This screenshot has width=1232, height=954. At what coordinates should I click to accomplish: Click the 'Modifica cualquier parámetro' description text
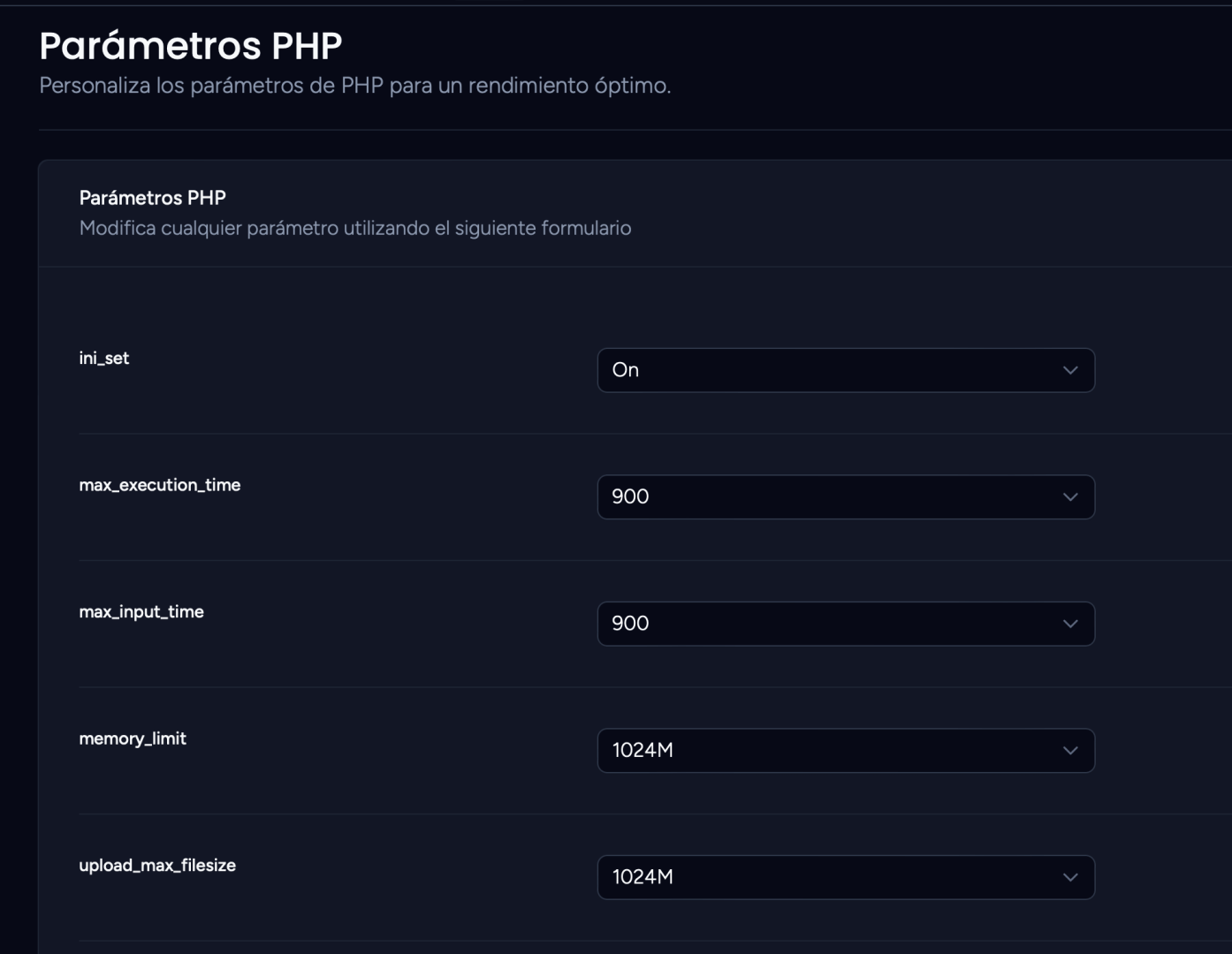355,228
